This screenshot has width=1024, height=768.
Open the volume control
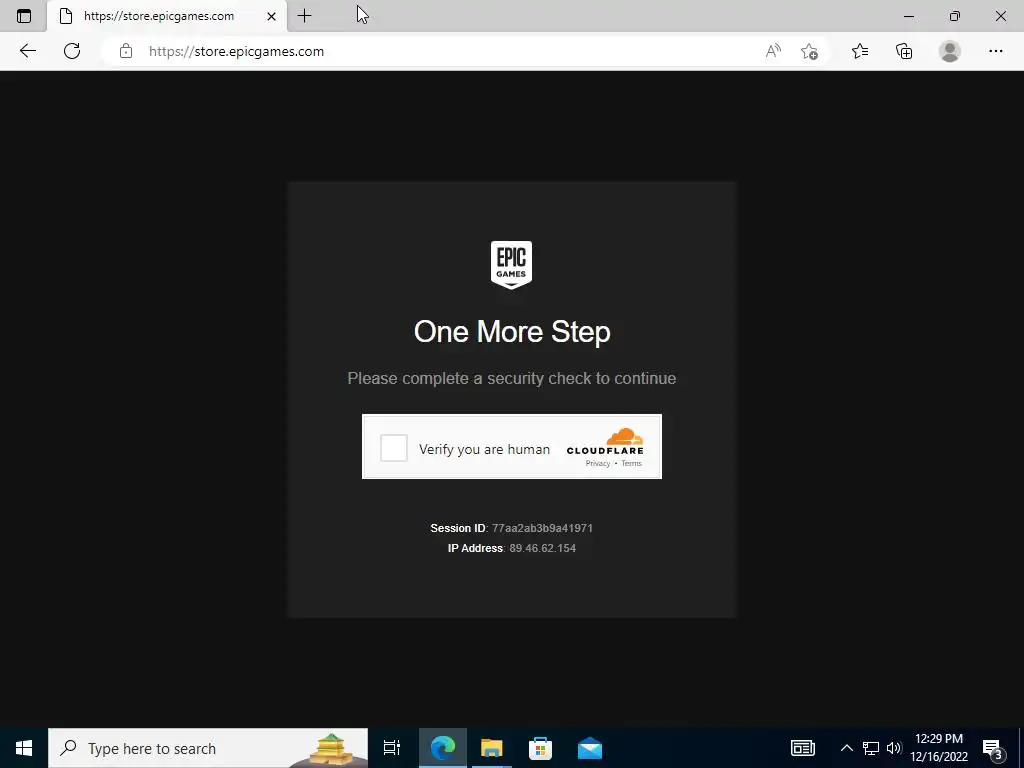point(894,748)
